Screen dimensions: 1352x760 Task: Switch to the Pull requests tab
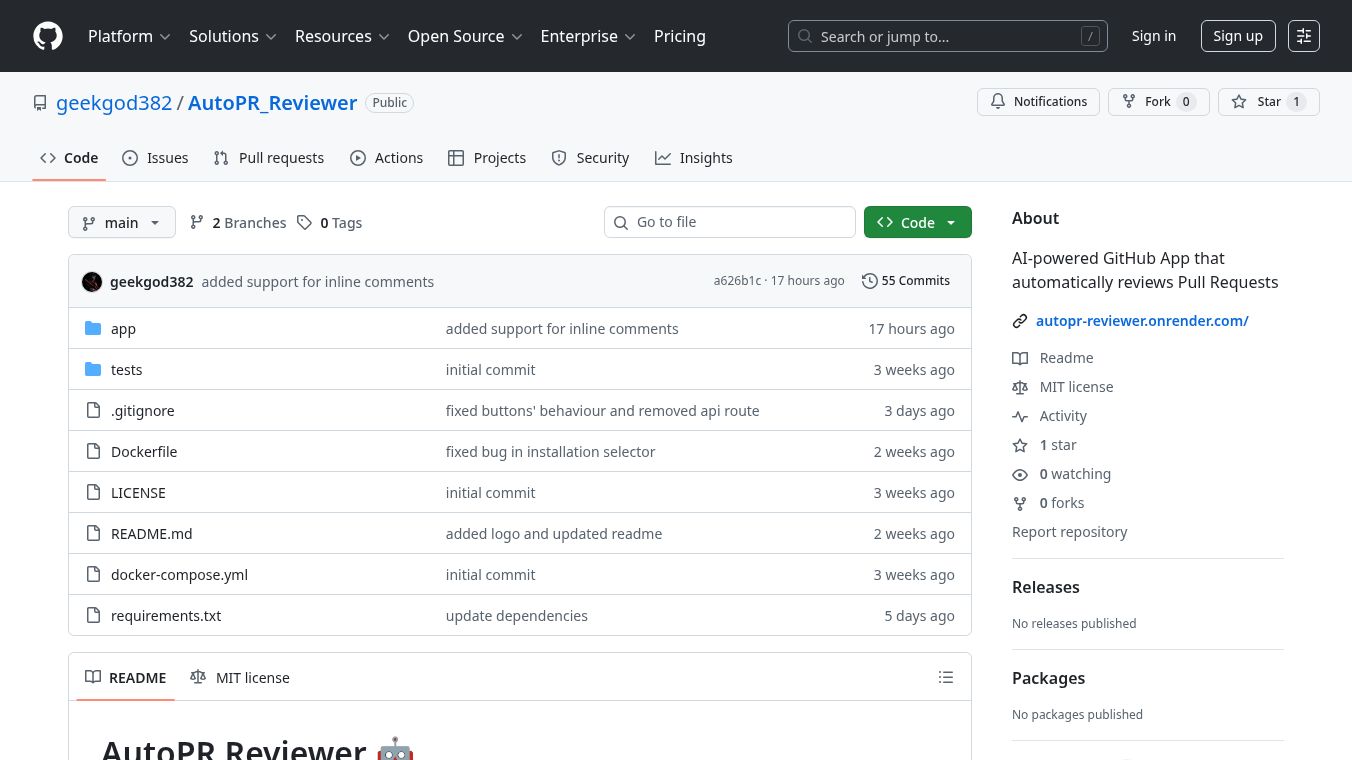269,158
